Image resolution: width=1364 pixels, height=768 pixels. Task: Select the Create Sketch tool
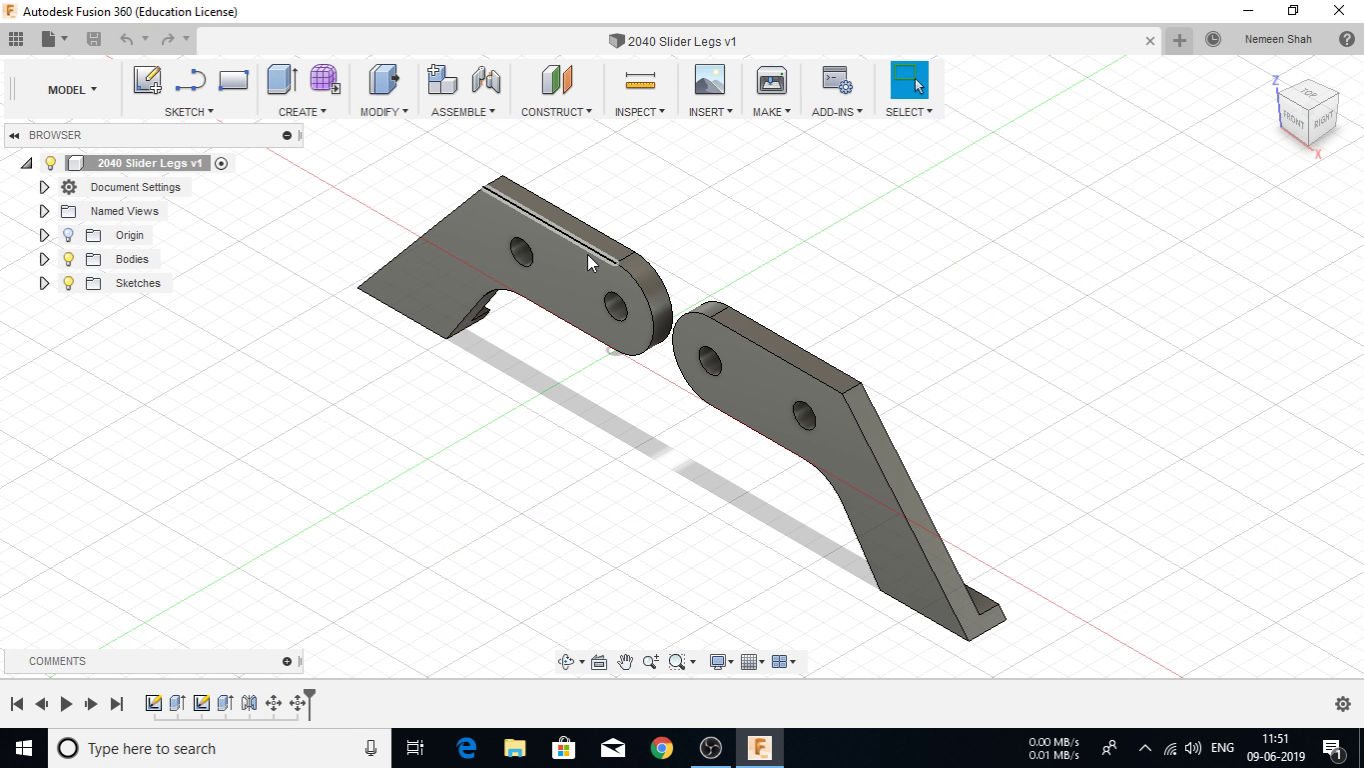point(147,80)
